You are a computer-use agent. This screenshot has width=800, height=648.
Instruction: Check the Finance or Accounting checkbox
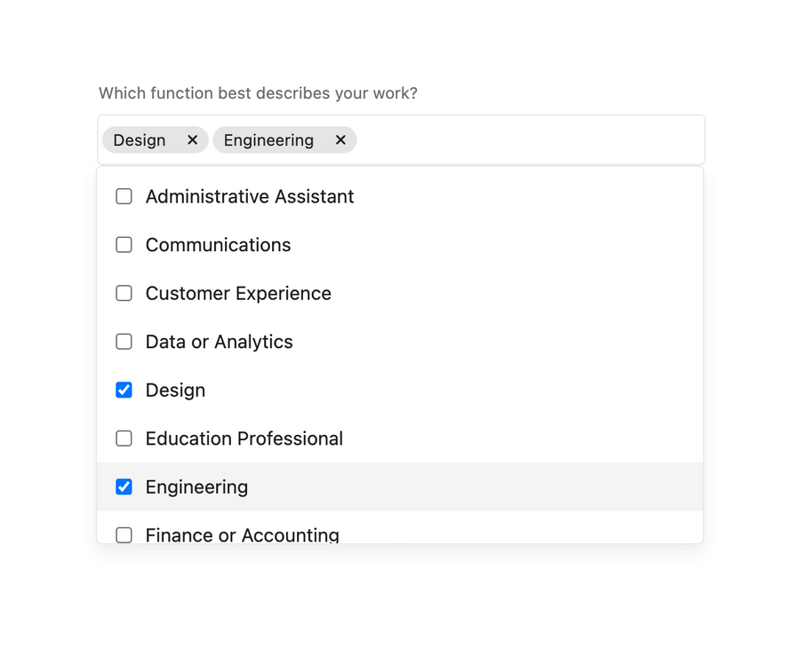point(123,535)
